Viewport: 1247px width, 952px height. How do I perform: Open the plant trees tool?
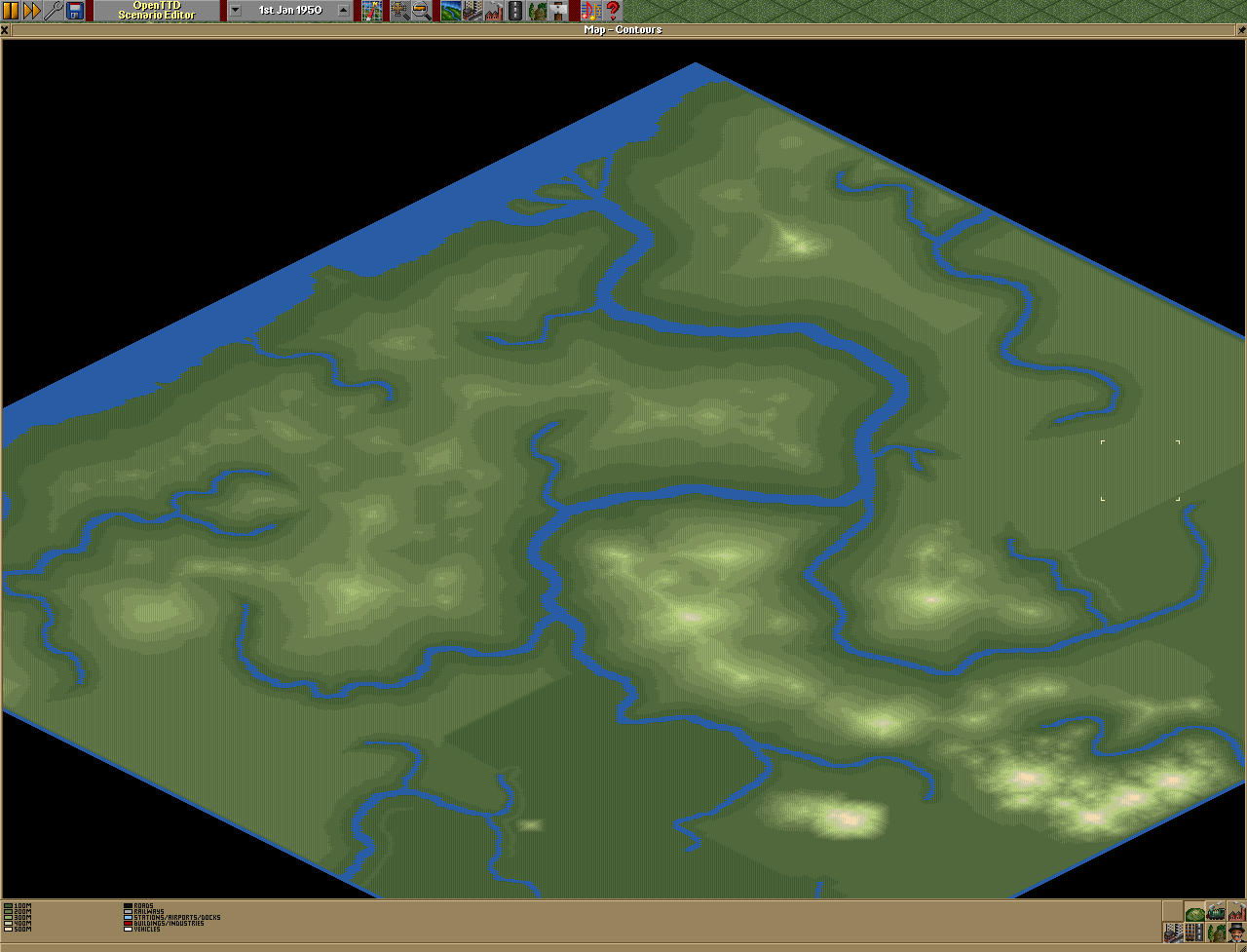pos(537,12)
